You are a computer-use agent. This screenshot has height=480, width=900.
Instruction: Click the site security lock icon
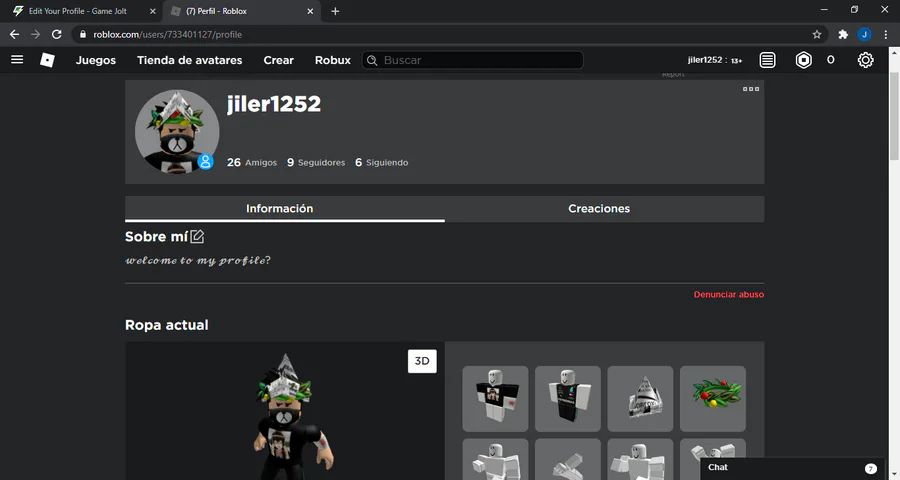click(83, 34)
